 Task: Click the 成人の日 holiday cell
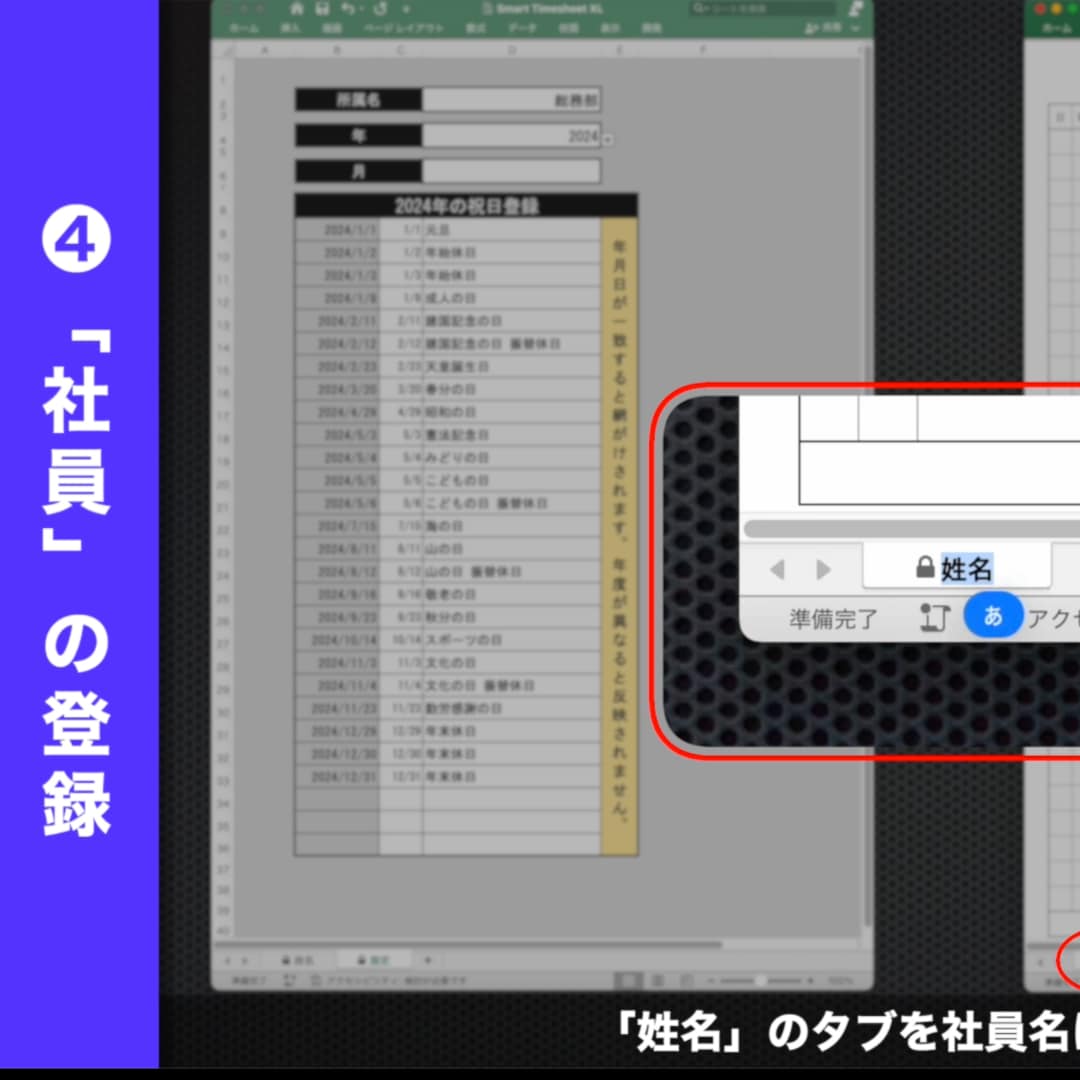tap(511, 298)
